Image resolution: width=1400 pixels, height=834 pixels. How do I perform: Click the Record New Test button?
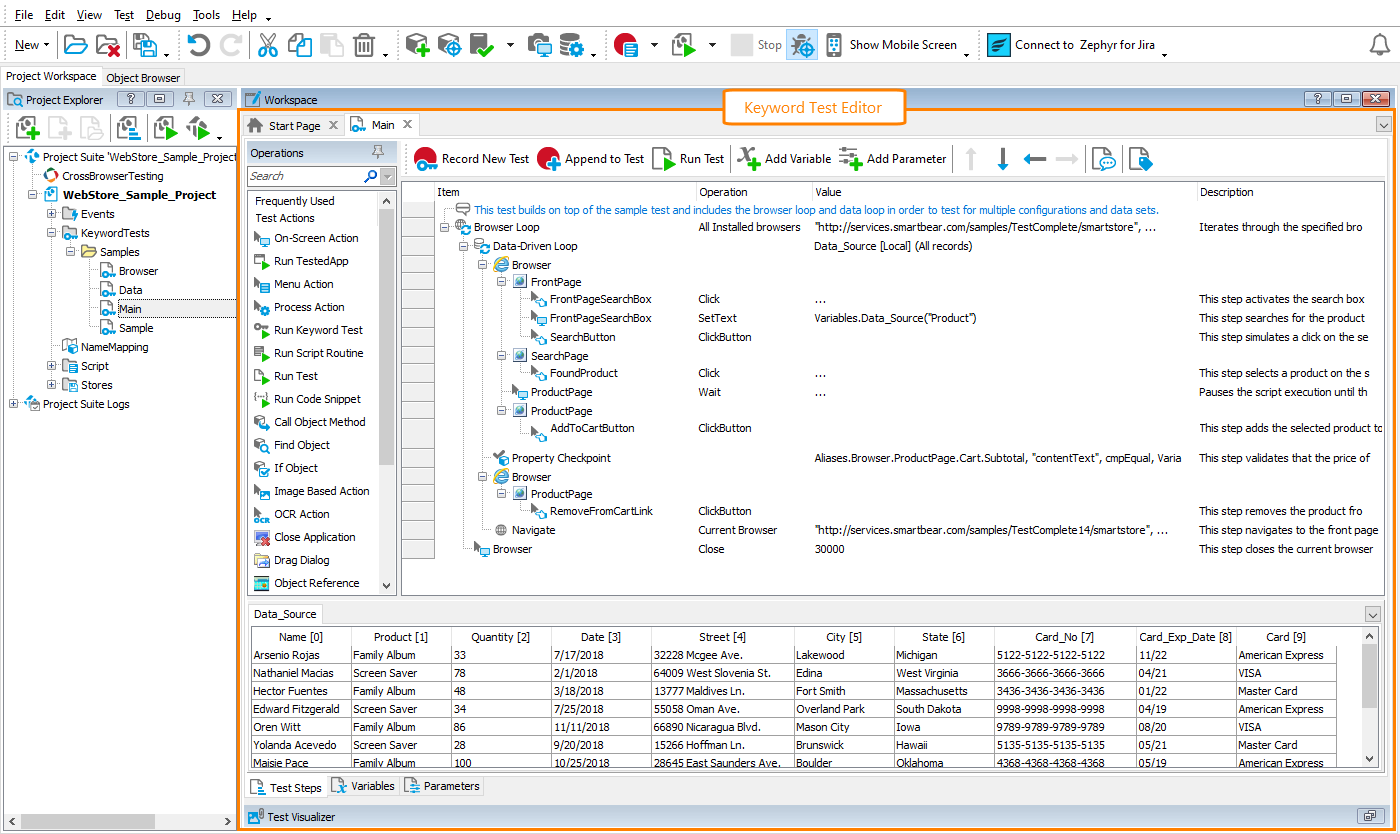[472, 158]
